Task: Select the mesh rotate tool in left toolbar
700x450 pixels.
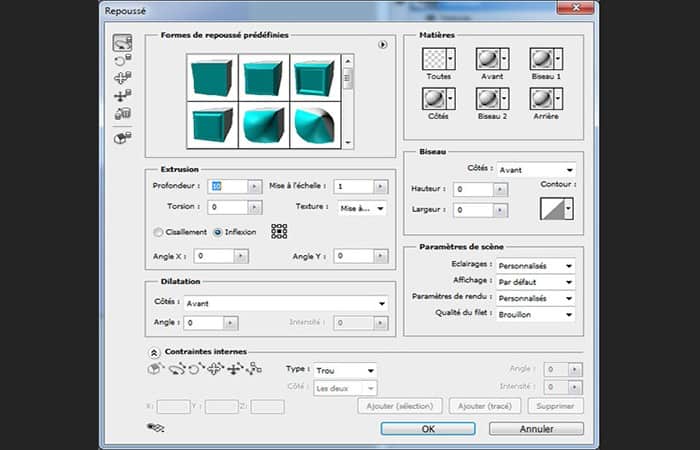Action: click(x=122, y=43)
